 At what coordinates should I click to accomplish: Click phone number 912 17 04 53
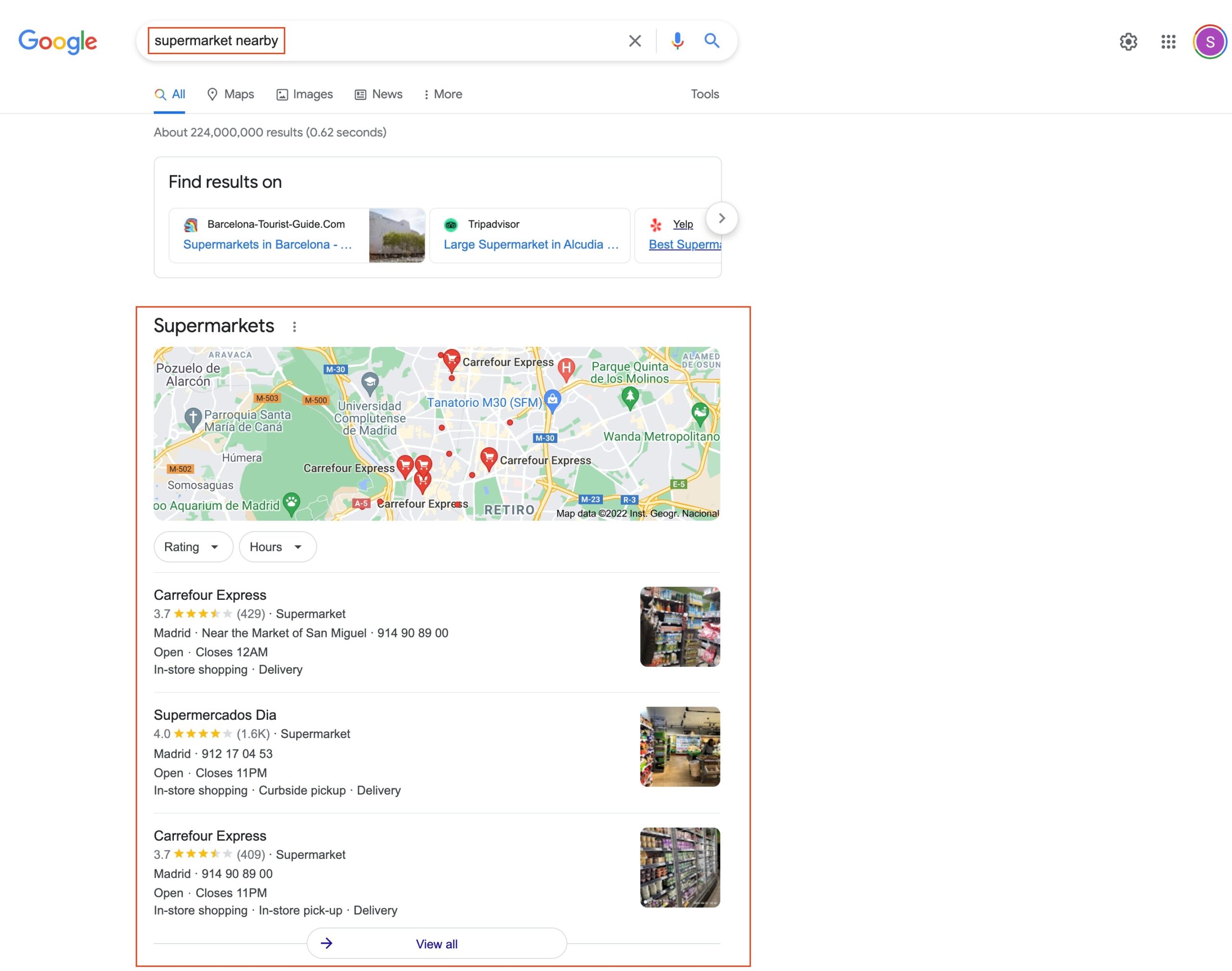(x=237, y=754)
